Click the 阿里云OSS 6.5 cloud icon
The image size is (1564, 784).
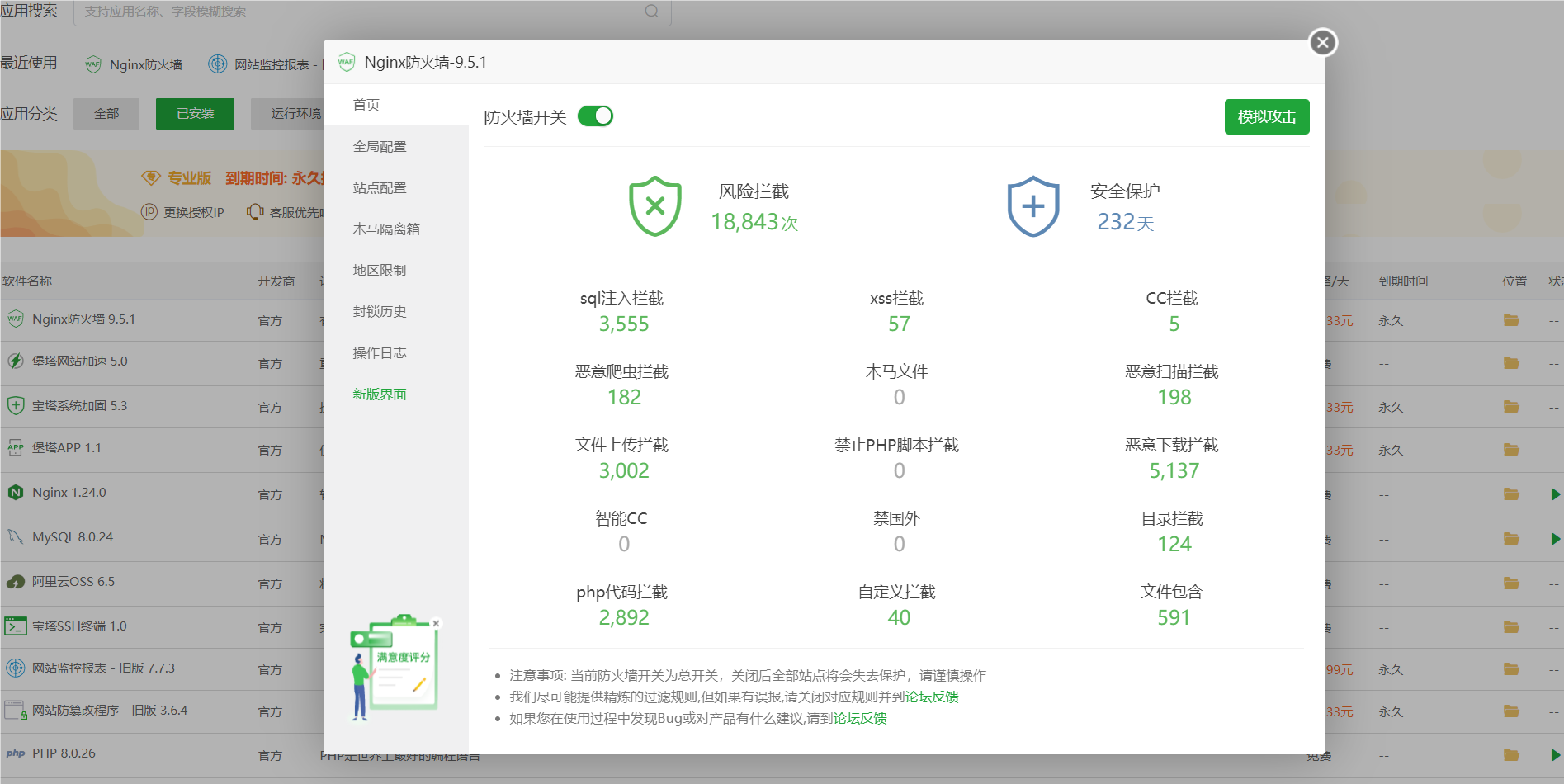[x=16, y=582]
